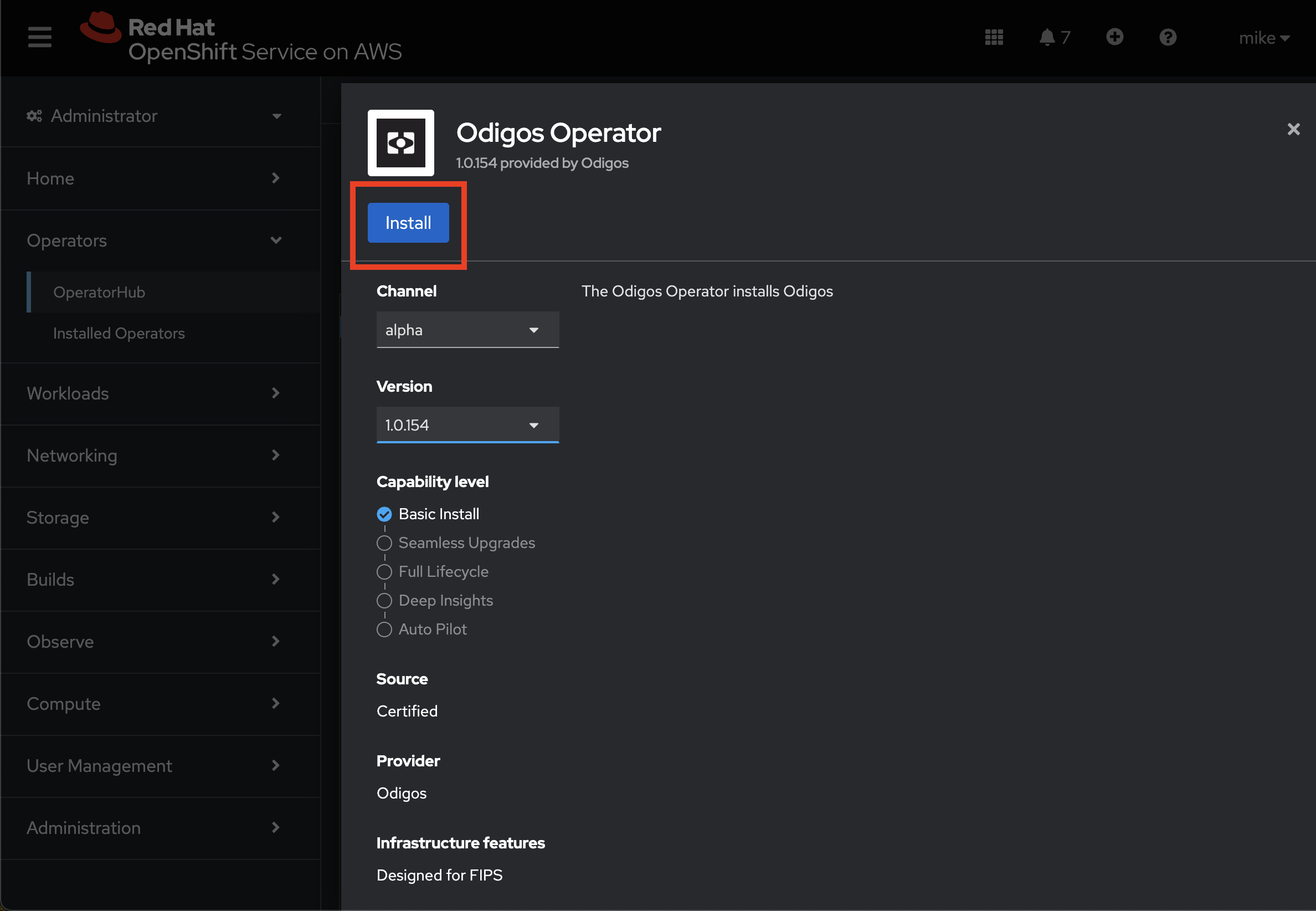Select OperatorHub in the sidebar
Image resolution: width=1316 pixels, height=911 pixels.
(x=99, y=292)
